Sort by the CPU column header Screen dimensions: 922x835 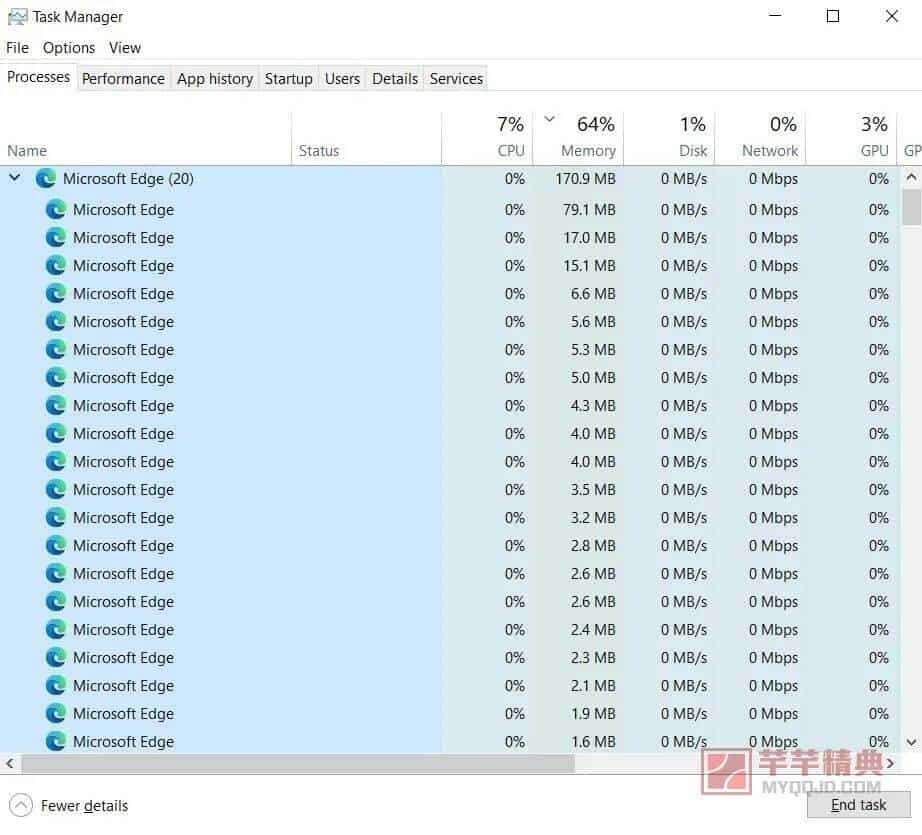click(x=487, y=138)
